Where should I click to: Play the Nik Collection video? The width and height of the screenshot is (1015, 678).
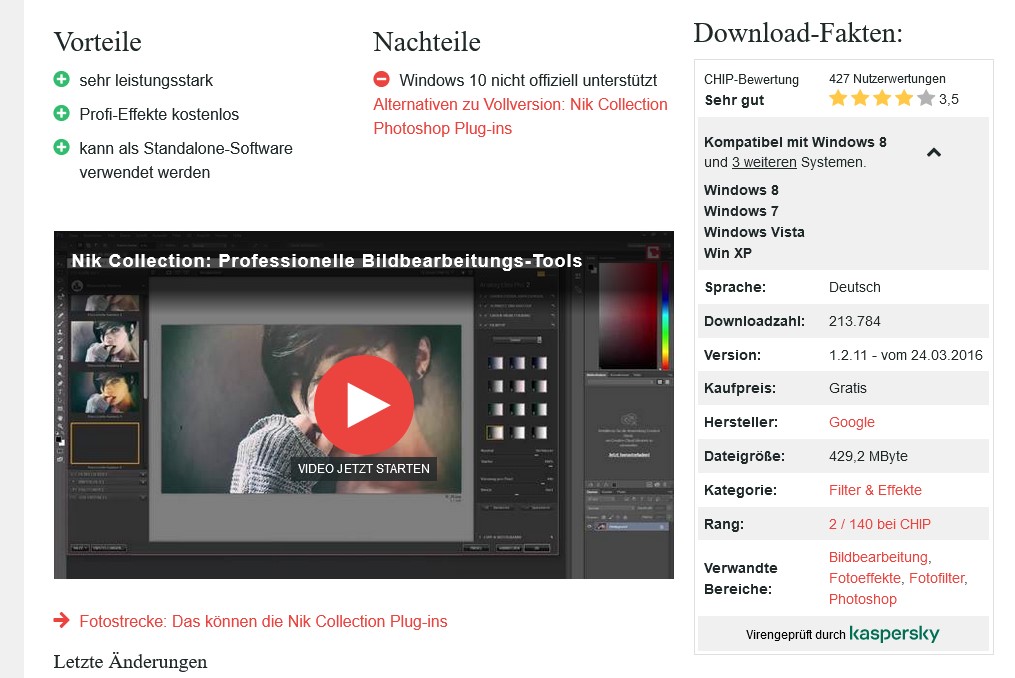[364, 404]
